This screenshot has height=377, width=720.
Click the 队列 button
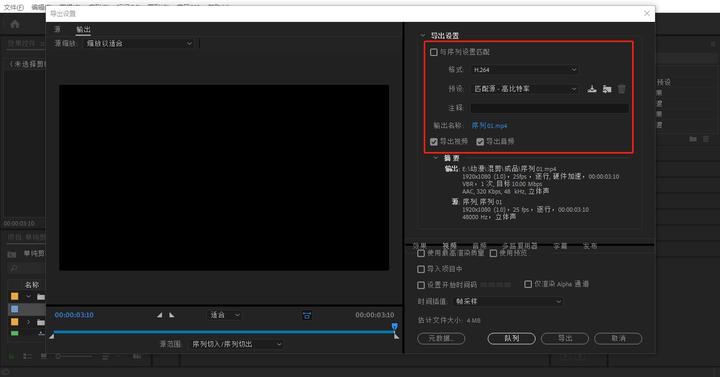click(x=511, y=338)
